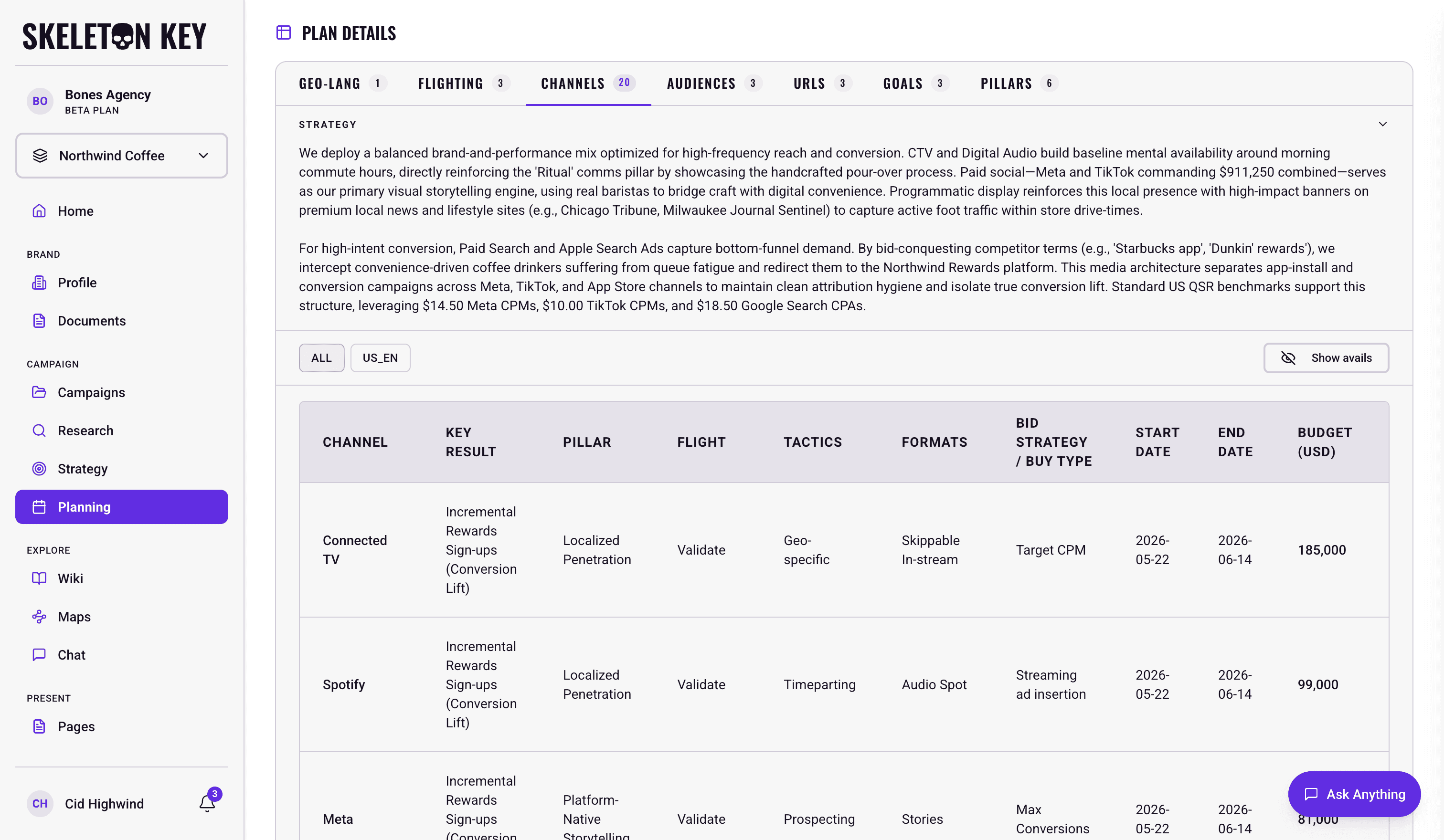Click the Campaigns folder icon

coord(39,392)
